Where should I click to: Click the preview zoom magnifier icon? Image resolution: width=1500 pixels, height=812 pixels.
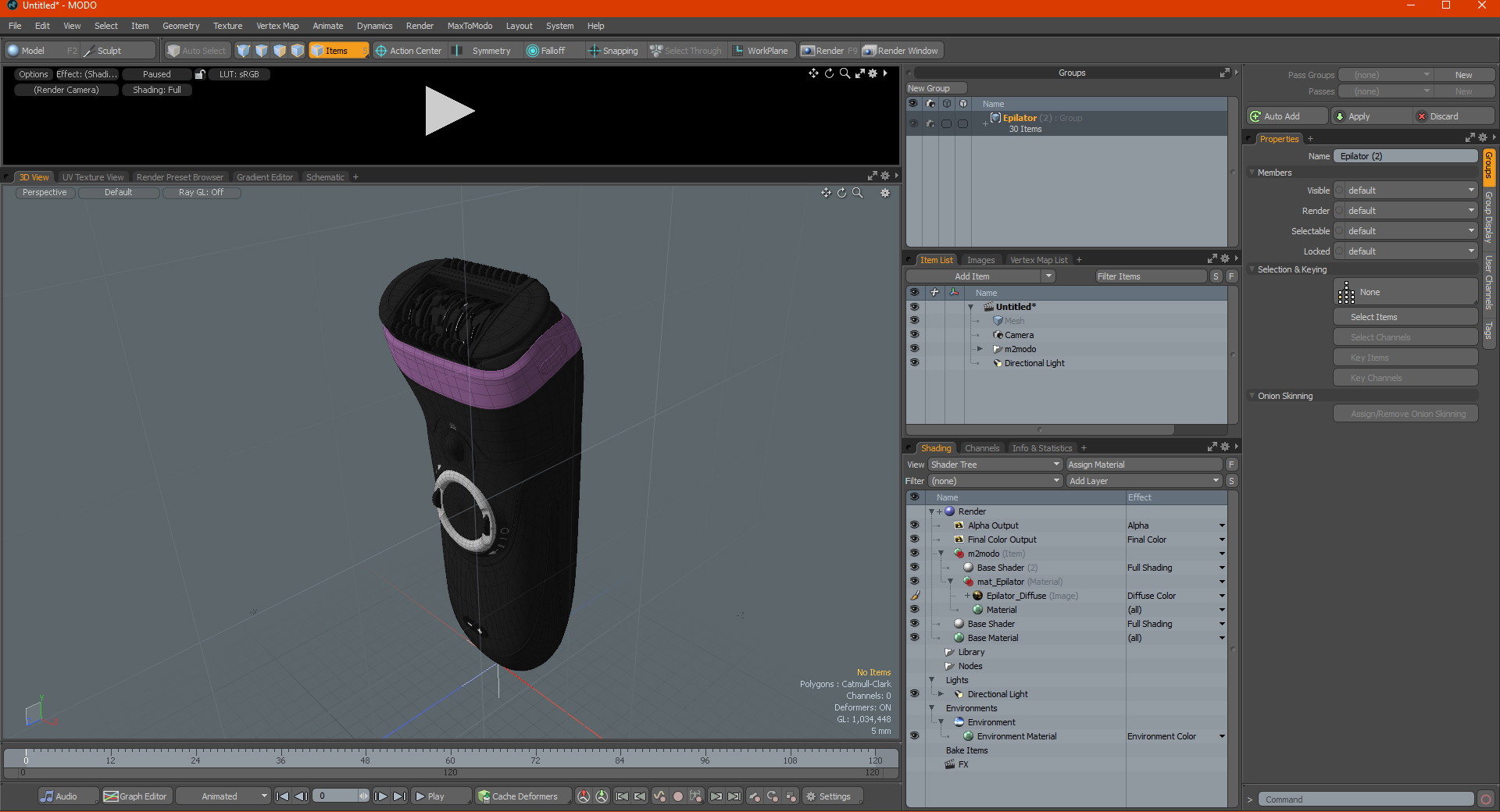pyautogui.click(x=845, y=73)
